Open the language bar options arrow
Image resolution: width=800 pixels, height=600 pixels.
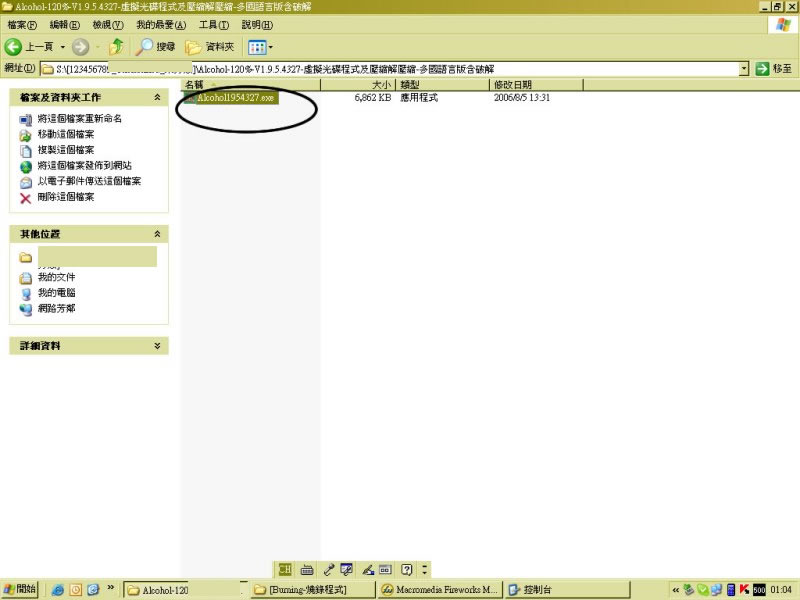424,569
